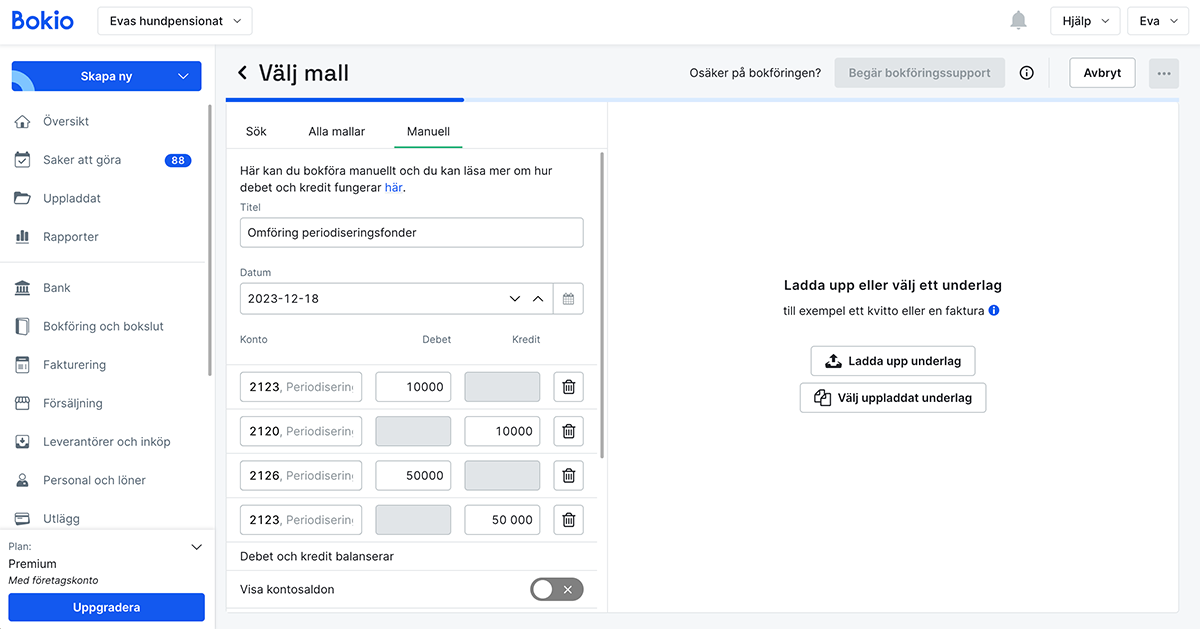Click the Titel input field
This screenshot has width=1200, height=629.
410,232
